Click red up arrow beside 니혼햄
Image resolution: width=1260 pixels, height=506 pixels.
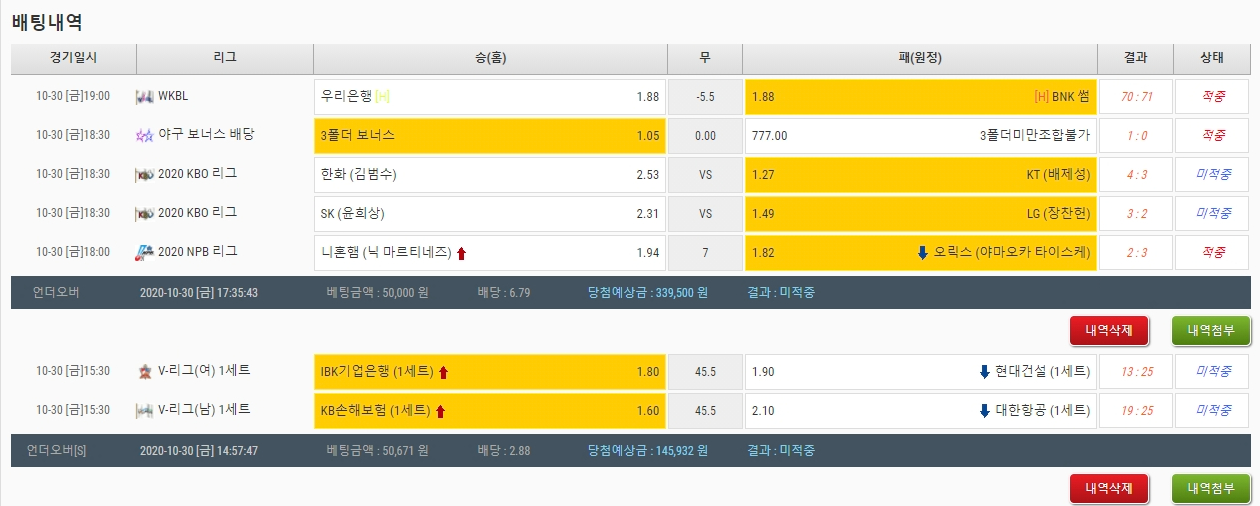coord(462,253)
